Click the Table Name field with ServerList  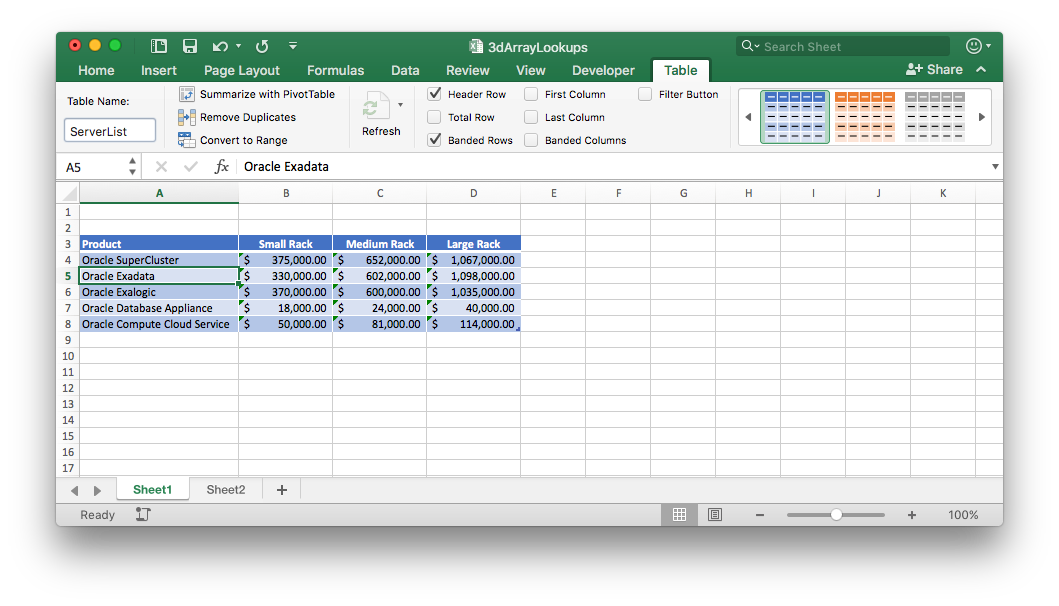110,131
